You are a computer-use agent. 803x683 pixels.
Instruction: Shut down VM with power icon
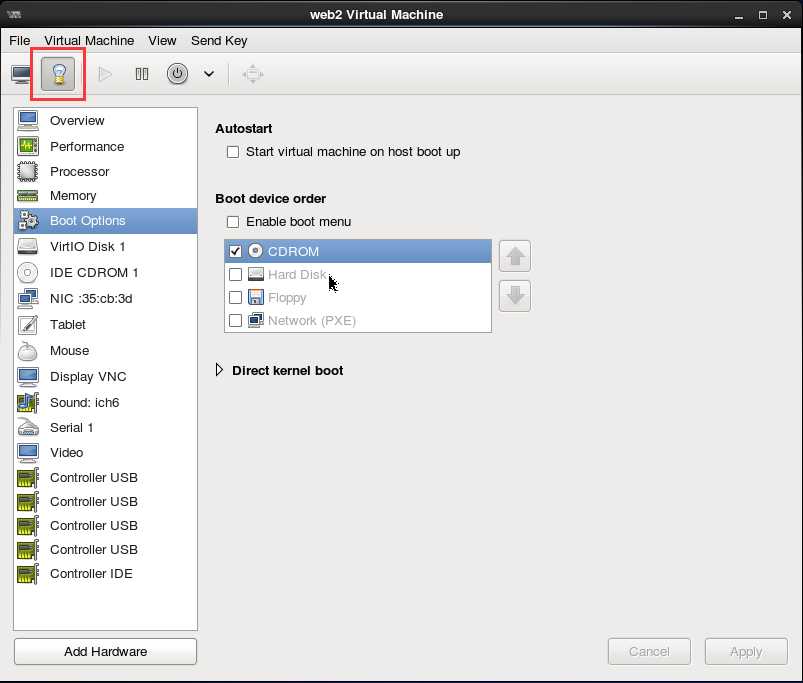tap(177, 74)
